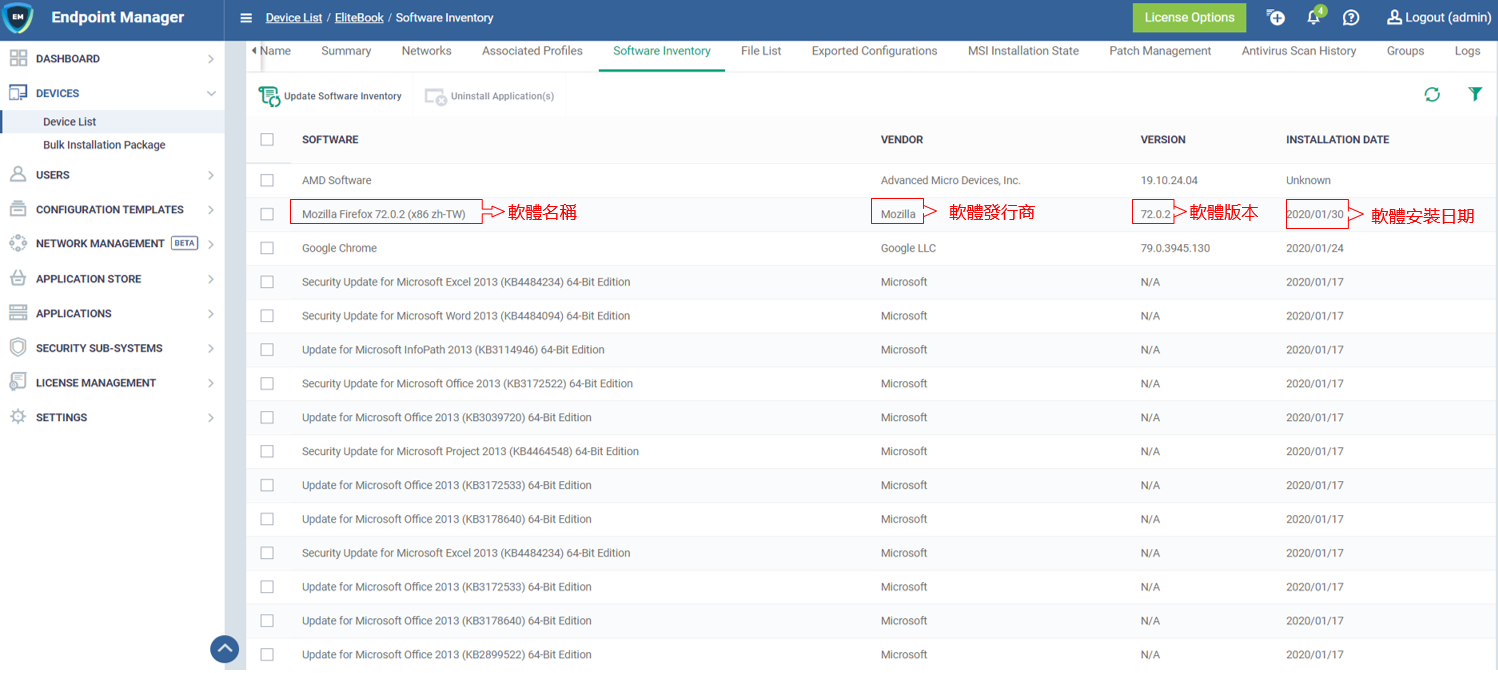This screenshot has height=673, width=1498.
Task: Follow the EliteBook breadcrumb link
Action: coord(359,18)
